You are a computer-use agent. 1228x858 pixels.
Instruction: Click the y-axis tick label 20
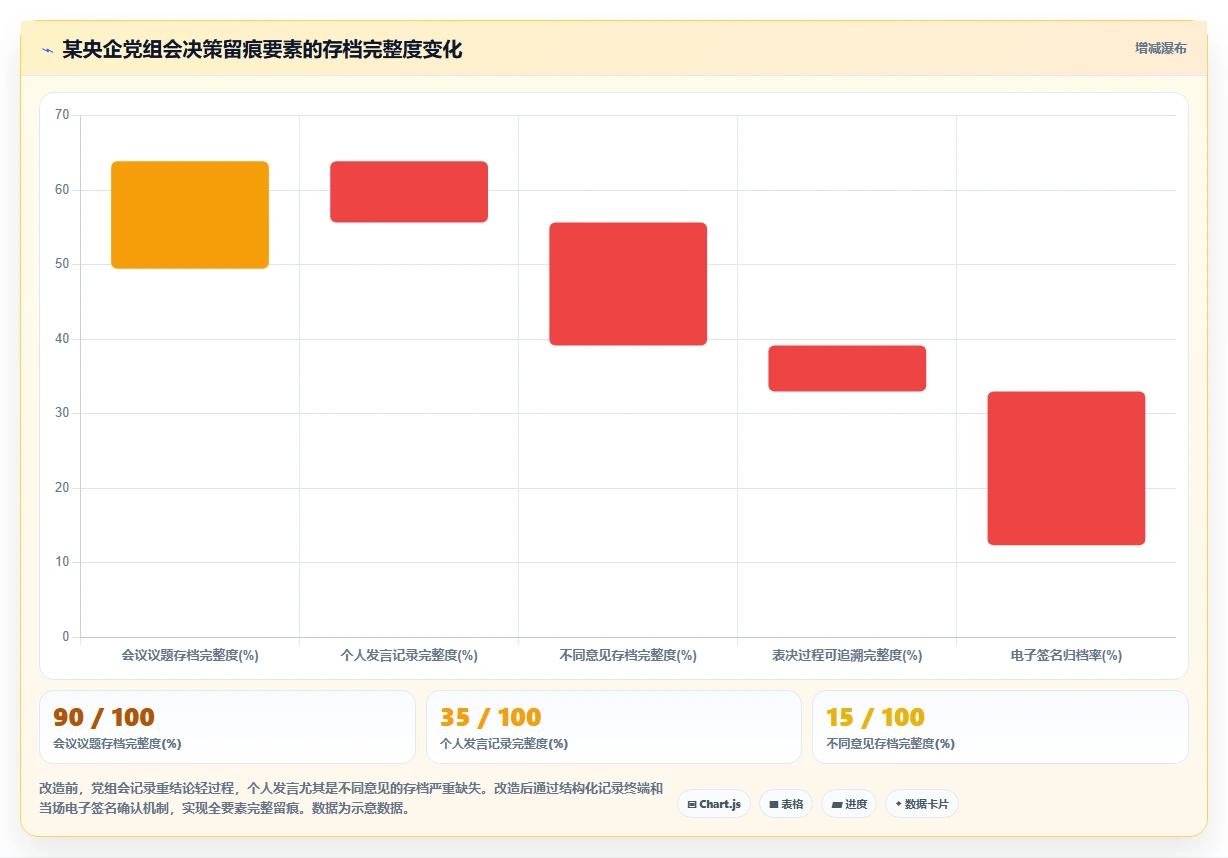tap(62, 488)
